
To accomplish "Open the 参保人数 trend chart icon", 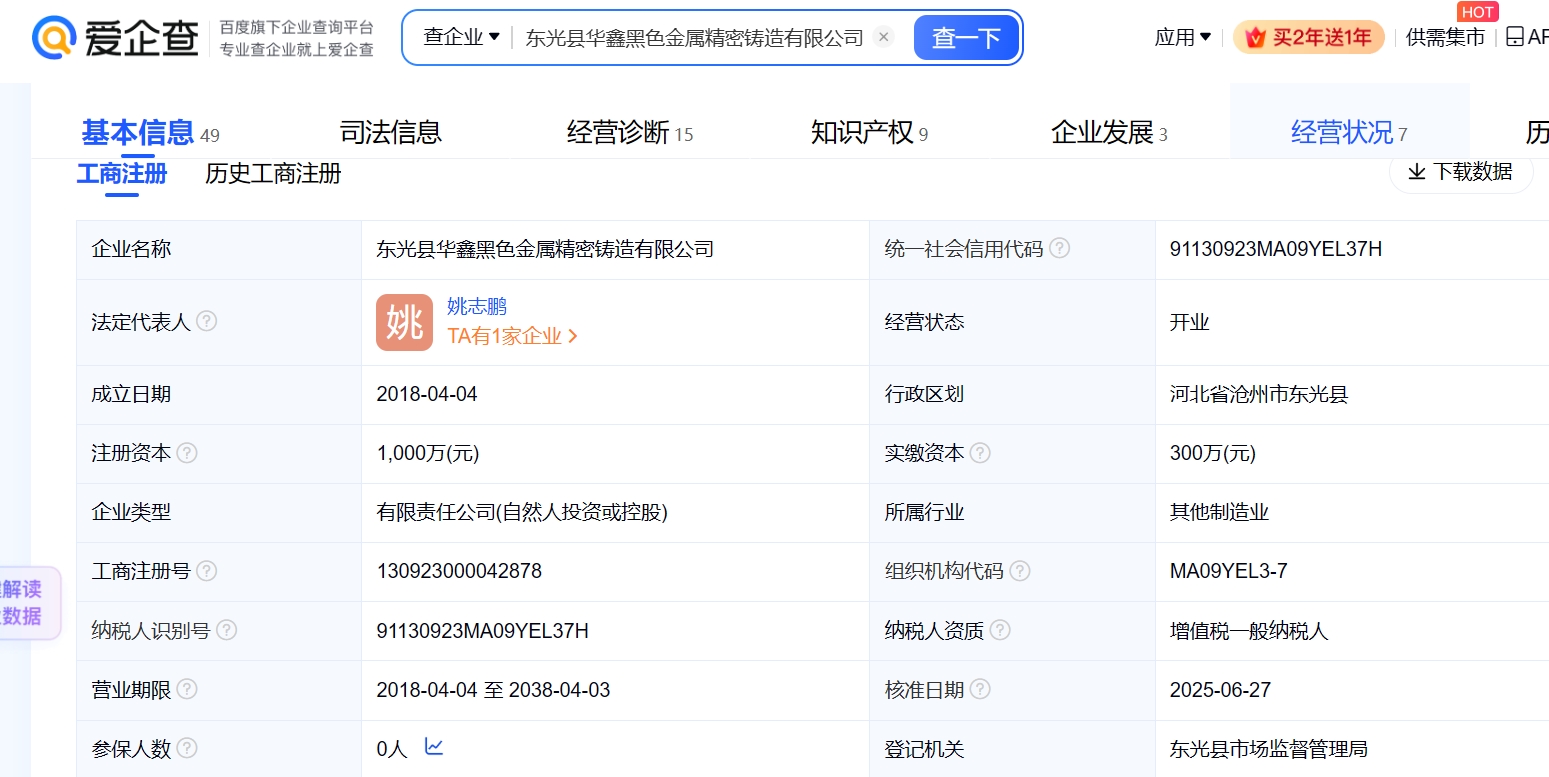I will coord(434,746).
